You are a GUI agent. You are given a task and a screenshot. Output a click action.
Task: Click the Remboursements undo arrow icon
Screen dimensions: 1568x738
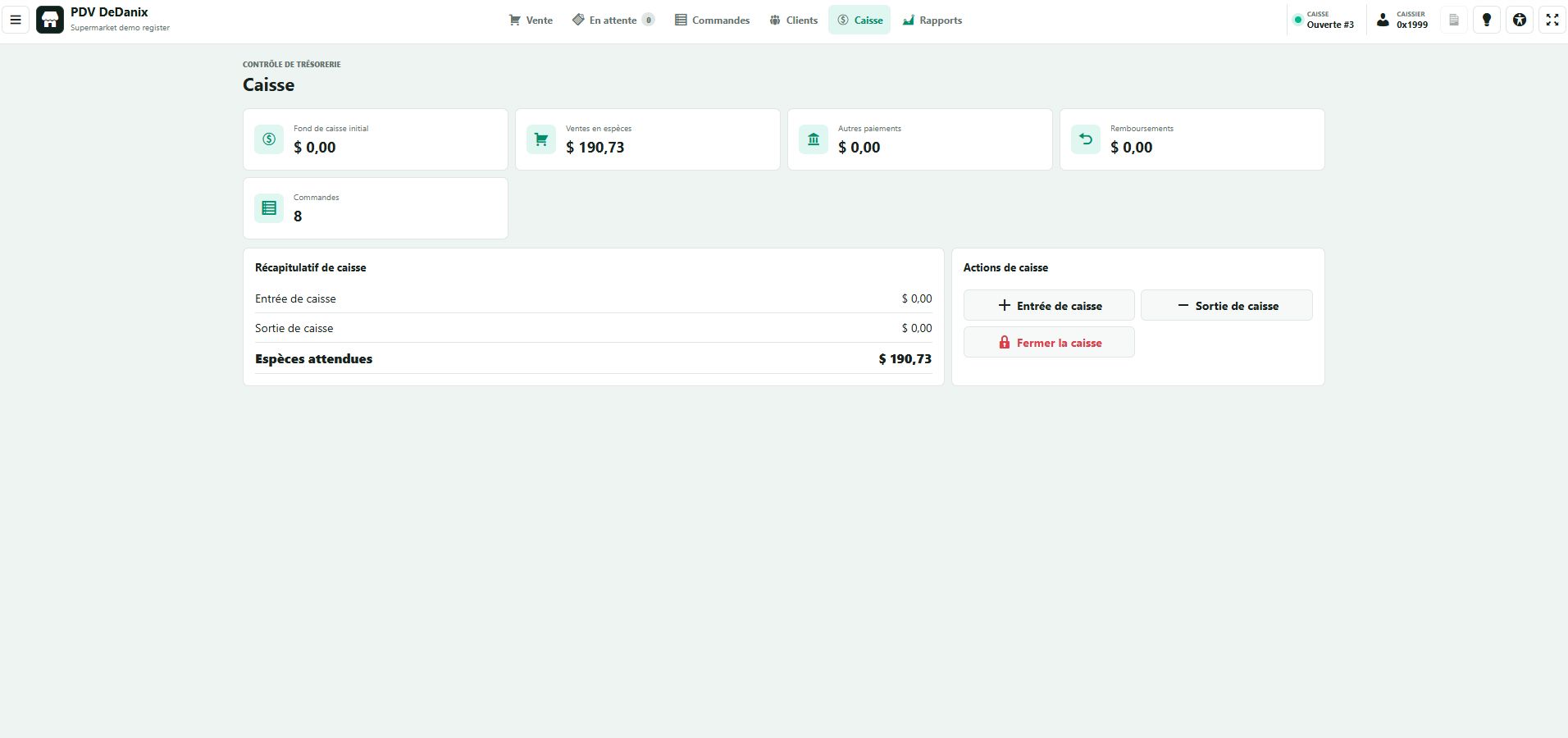click(x=1086, y=139)
